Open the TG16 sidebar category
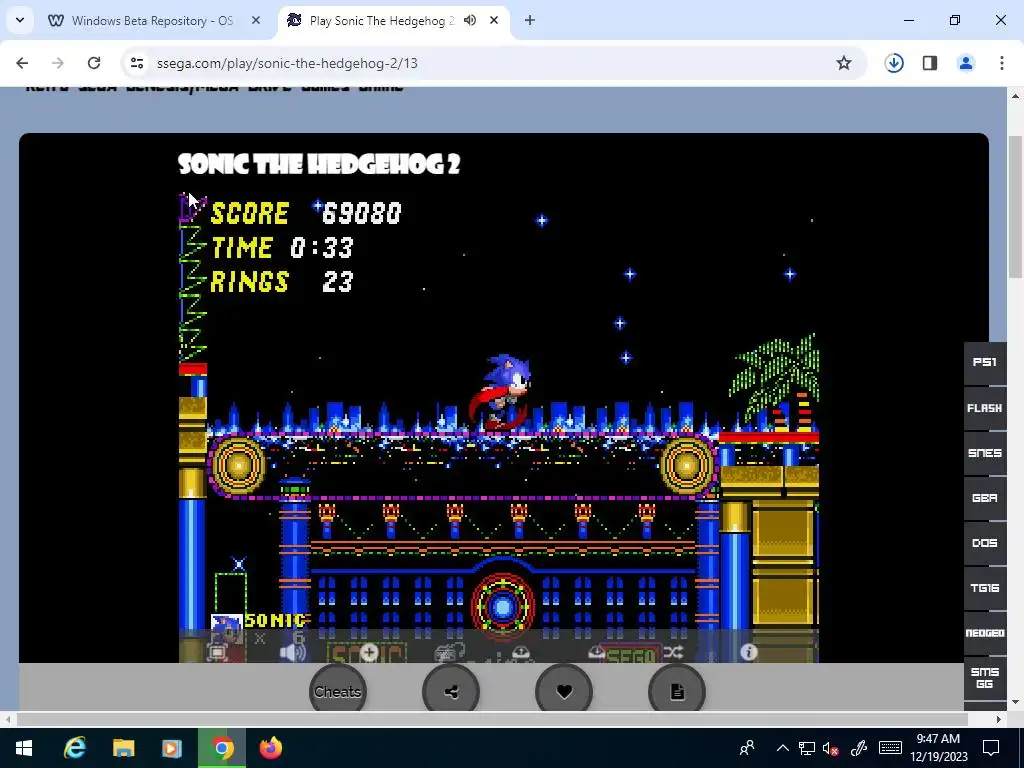 (985, 588)
